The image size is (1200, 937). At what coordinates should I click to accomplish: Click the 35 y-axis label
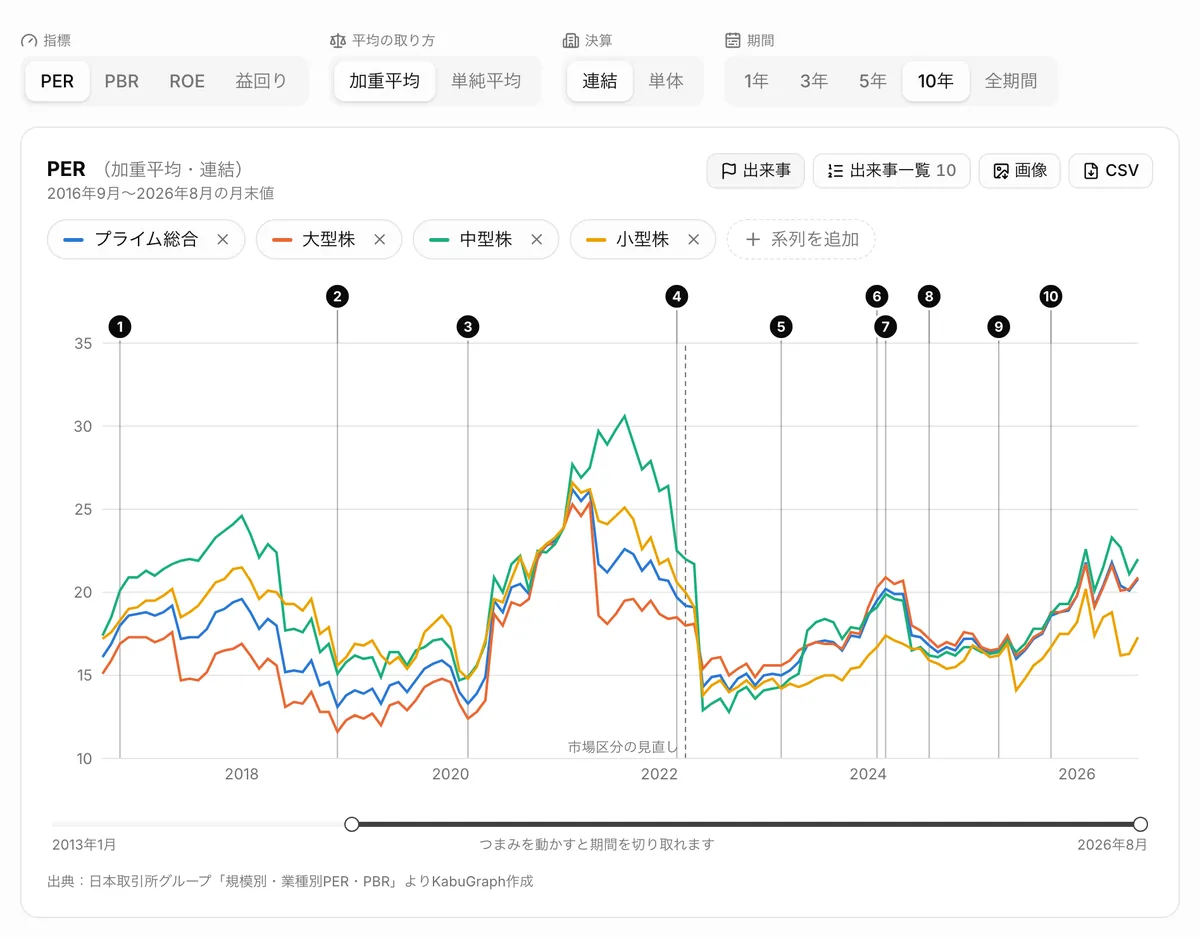(83, 343)
